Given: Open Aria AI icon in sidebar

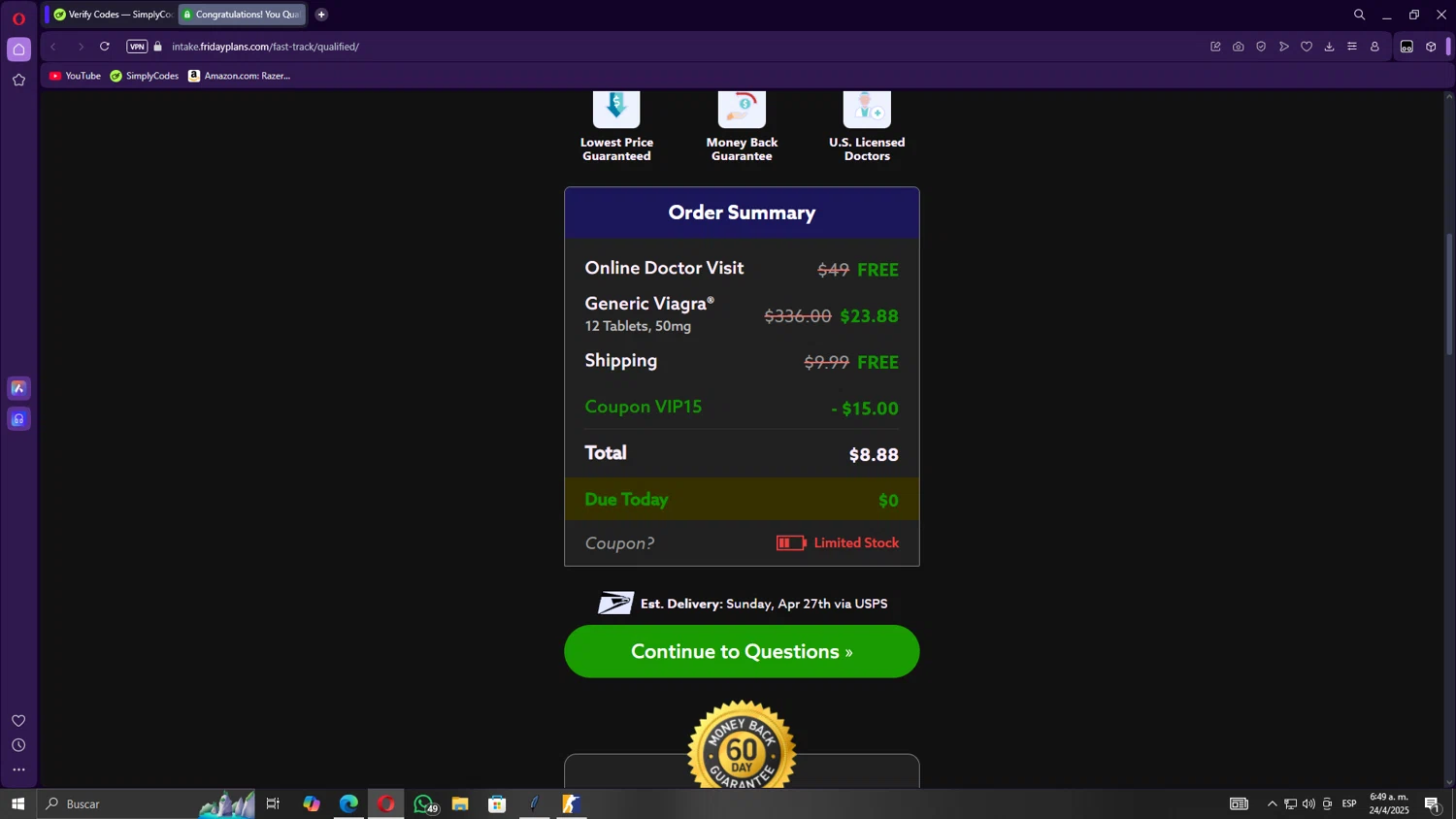Looking at the screenshot, I should [18, 388].
